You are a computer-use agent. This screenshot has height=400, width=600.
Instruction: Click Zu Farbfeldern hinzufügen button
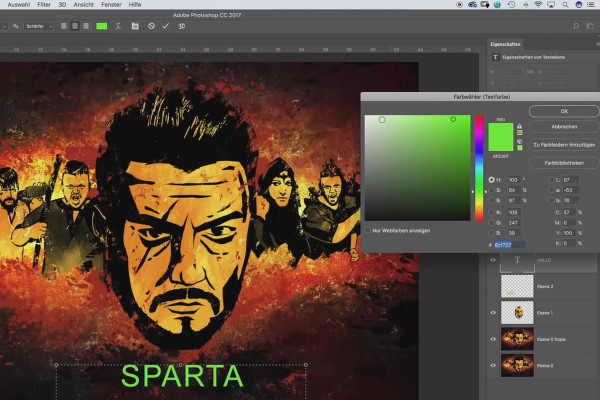tap(564, 145)
